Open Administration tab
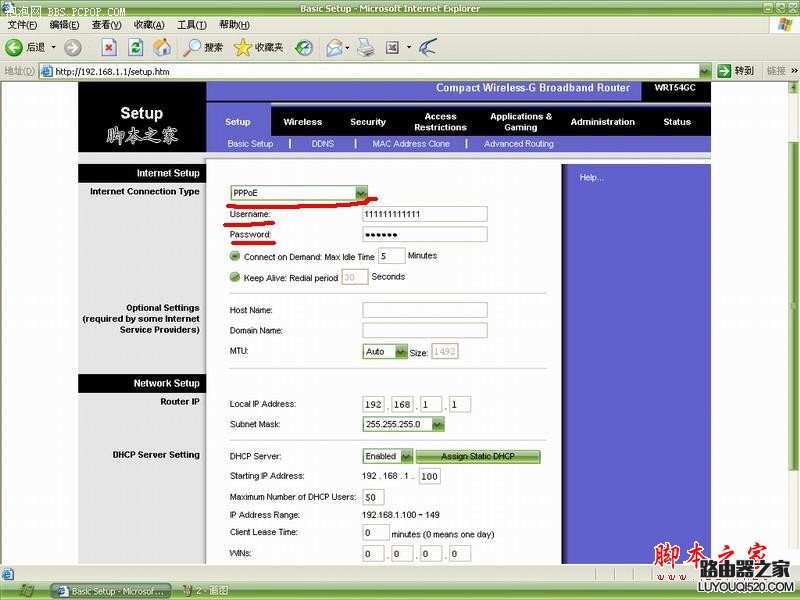This screenshot has width=800, height=600. click(x=603, y=121)
